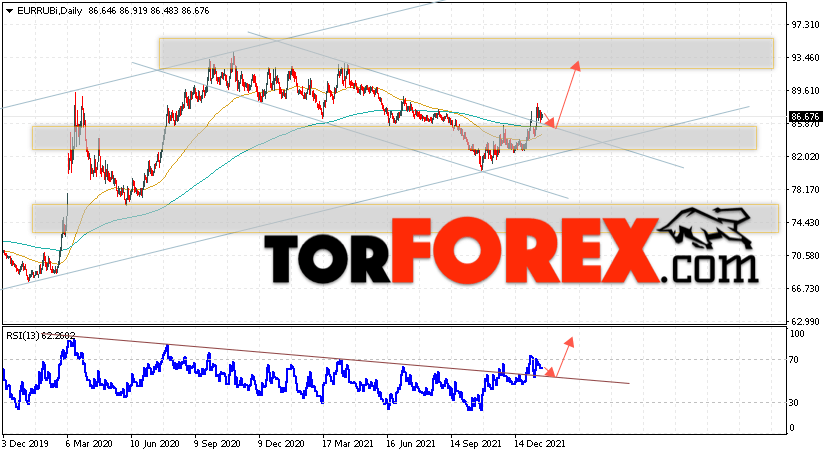This screenshot has height=455, width=827.
Task: Select the current price tag 86.676
Action: click(x=805, y=117)
